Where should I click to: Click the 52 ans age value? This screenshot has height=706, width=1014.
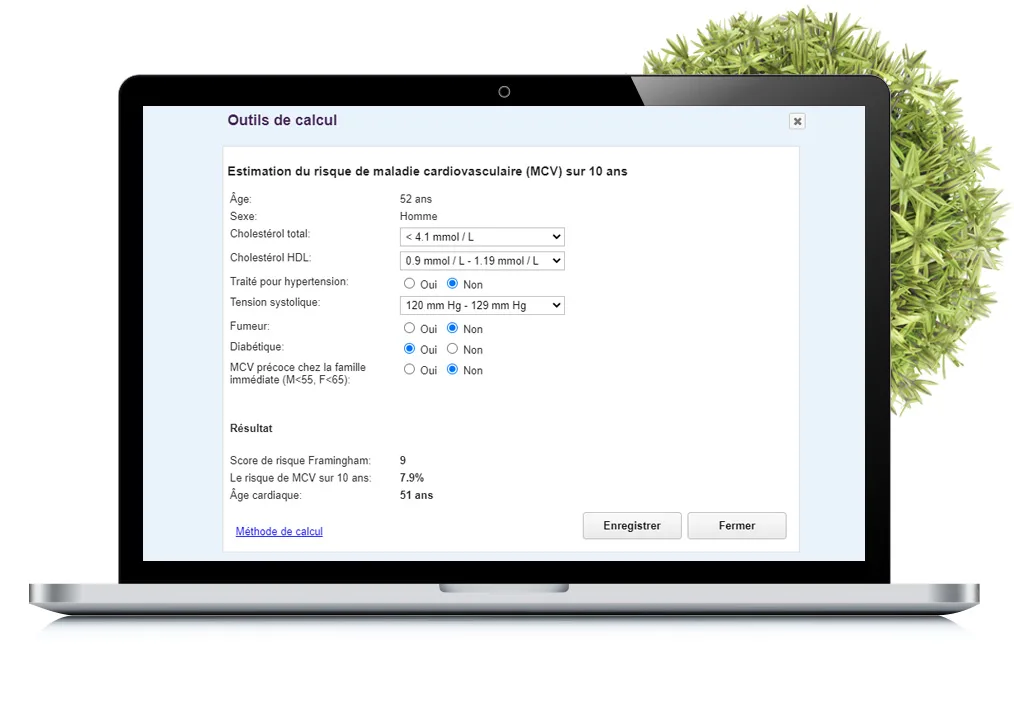click(x=415, y=199)
